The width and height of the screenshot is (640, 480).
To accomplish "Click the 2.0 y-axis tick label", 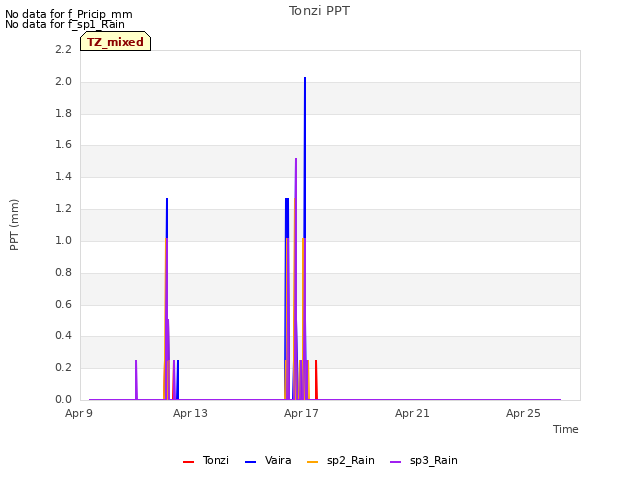I will point(63,81).
